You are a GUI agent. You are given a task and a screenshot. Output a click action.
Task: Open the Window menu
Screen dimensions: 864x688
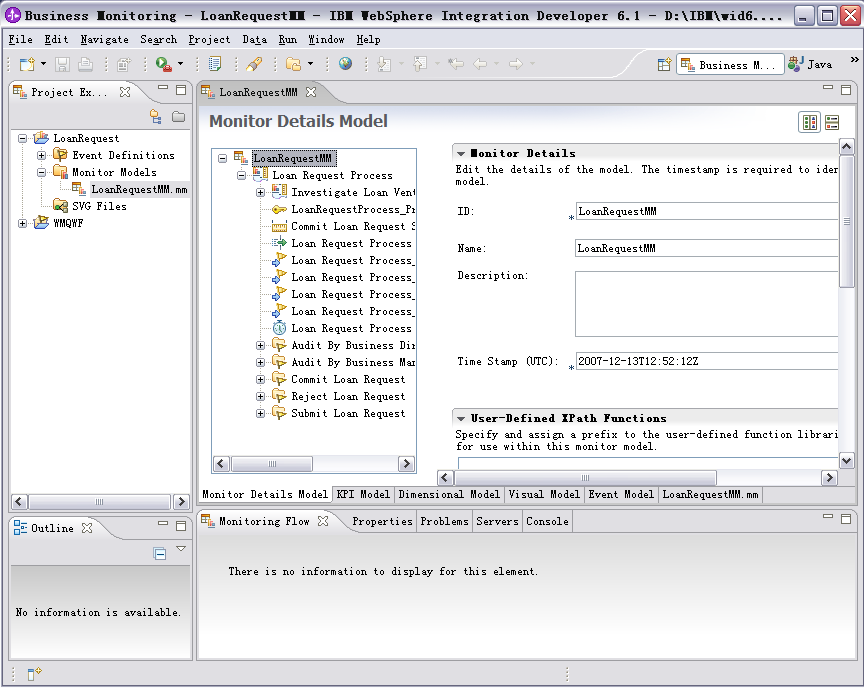coord(326,39)
